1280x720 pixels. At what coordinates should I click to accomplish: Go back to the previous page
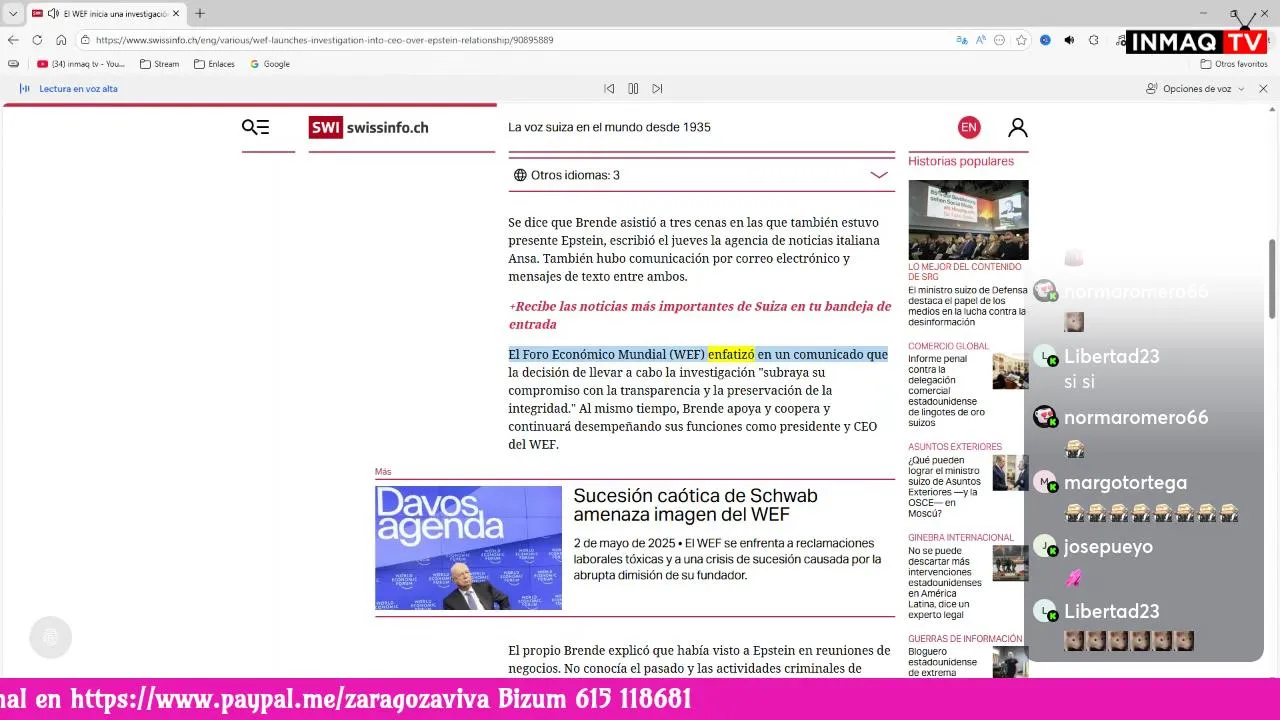(x=13, y=40)
